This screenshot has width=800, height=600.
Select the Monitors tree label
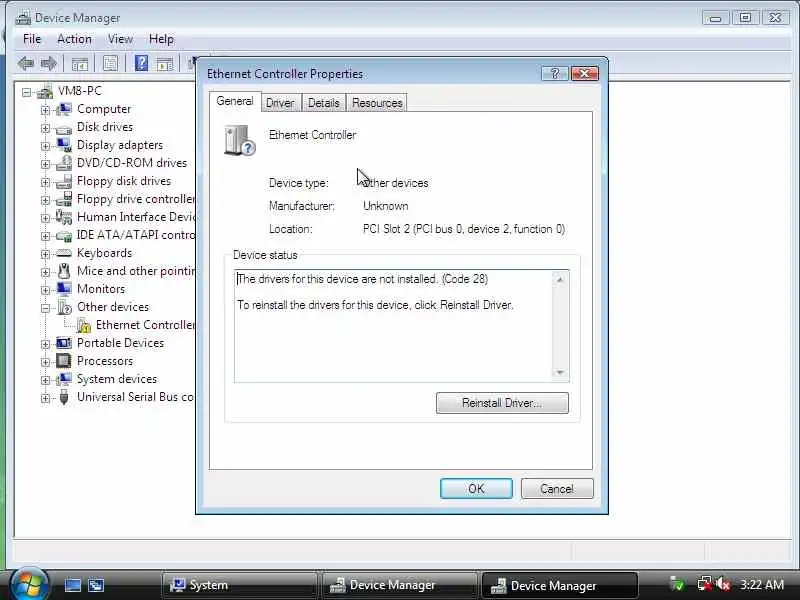(101, 289)
